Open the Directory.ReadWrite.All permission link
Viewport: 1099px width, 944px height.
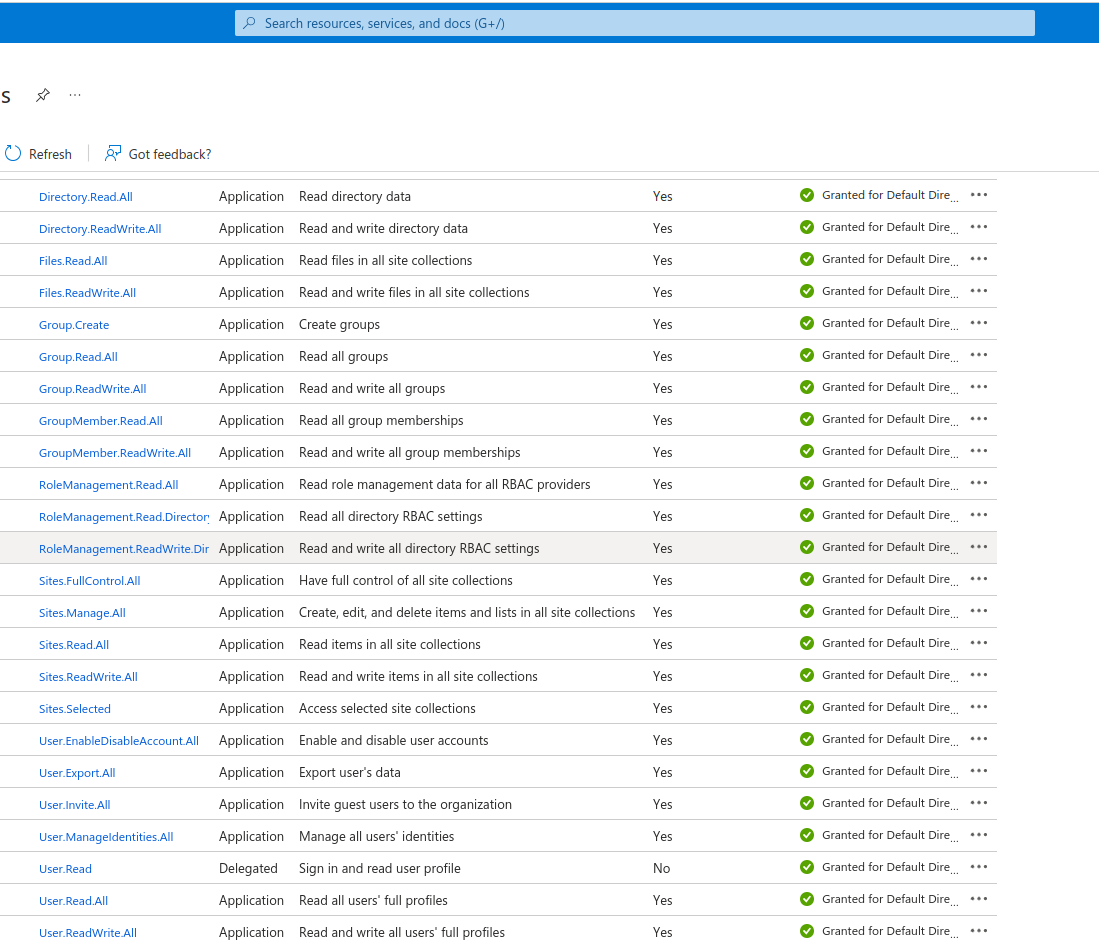click(100, 229)
